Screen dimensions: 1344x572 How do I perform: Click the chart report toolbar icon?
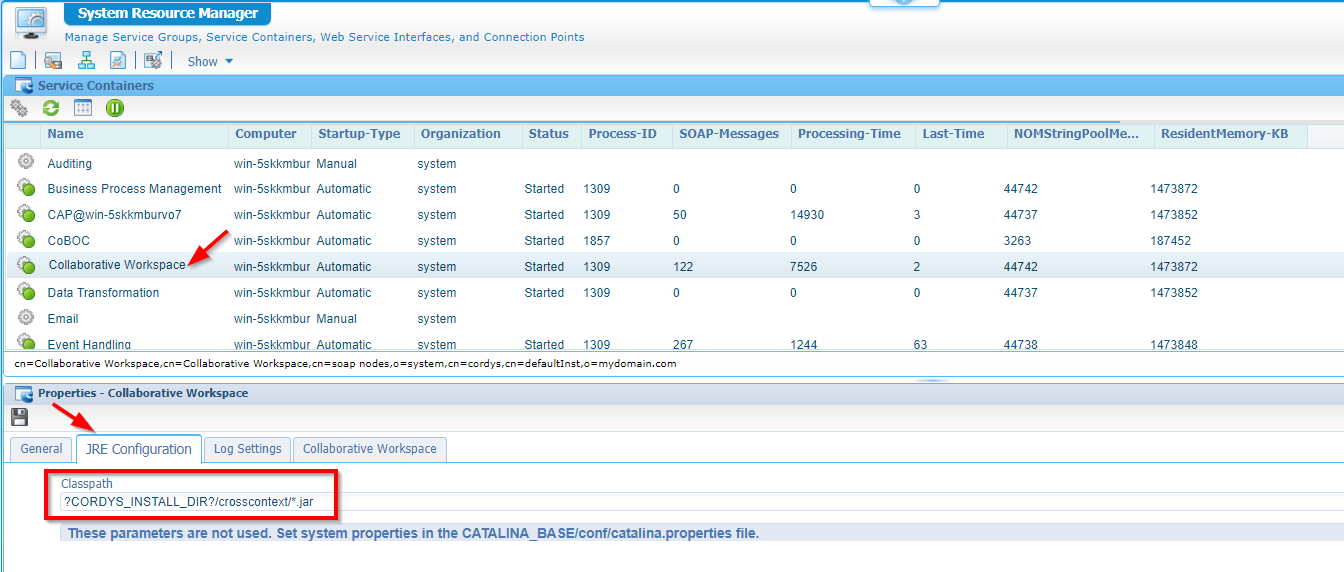tap(118, 61)
